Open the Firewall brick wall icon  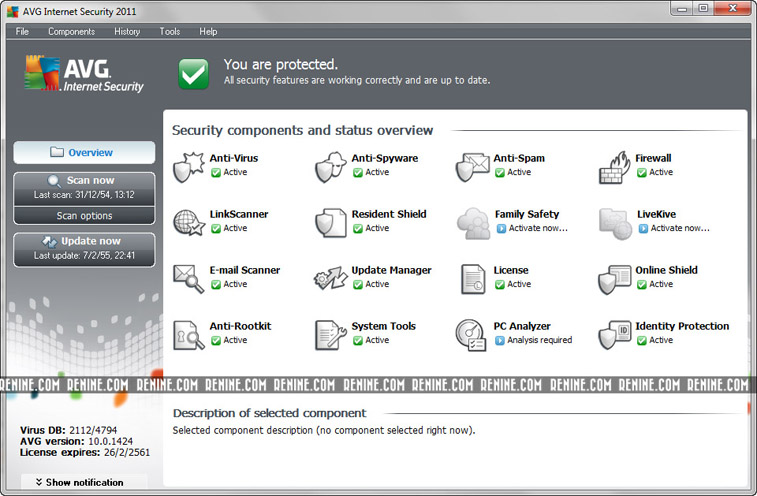tap(615, 167)
